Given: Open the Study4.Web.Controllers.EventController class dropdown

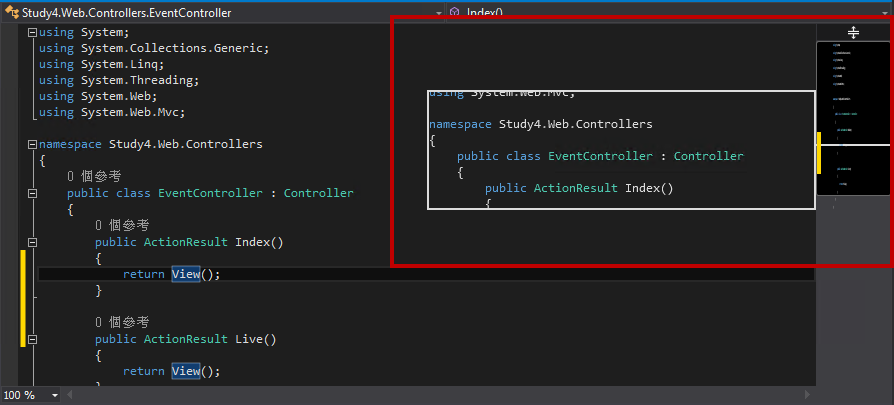Looking at the screenshot, I should pyautogui.click(x=222, y=13).
